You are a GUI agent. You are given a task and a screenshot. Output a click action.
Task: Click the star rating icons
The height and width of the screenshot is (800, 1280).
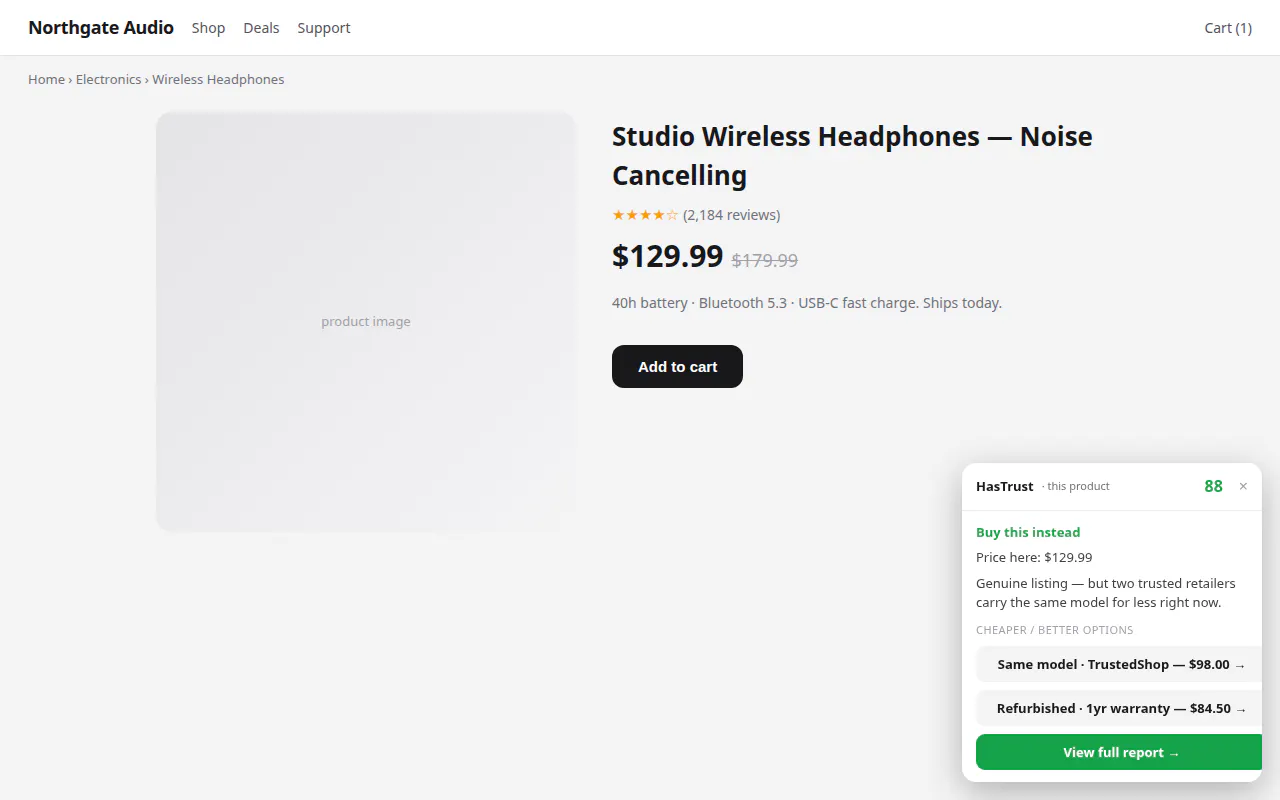click(x=645, y=215)
